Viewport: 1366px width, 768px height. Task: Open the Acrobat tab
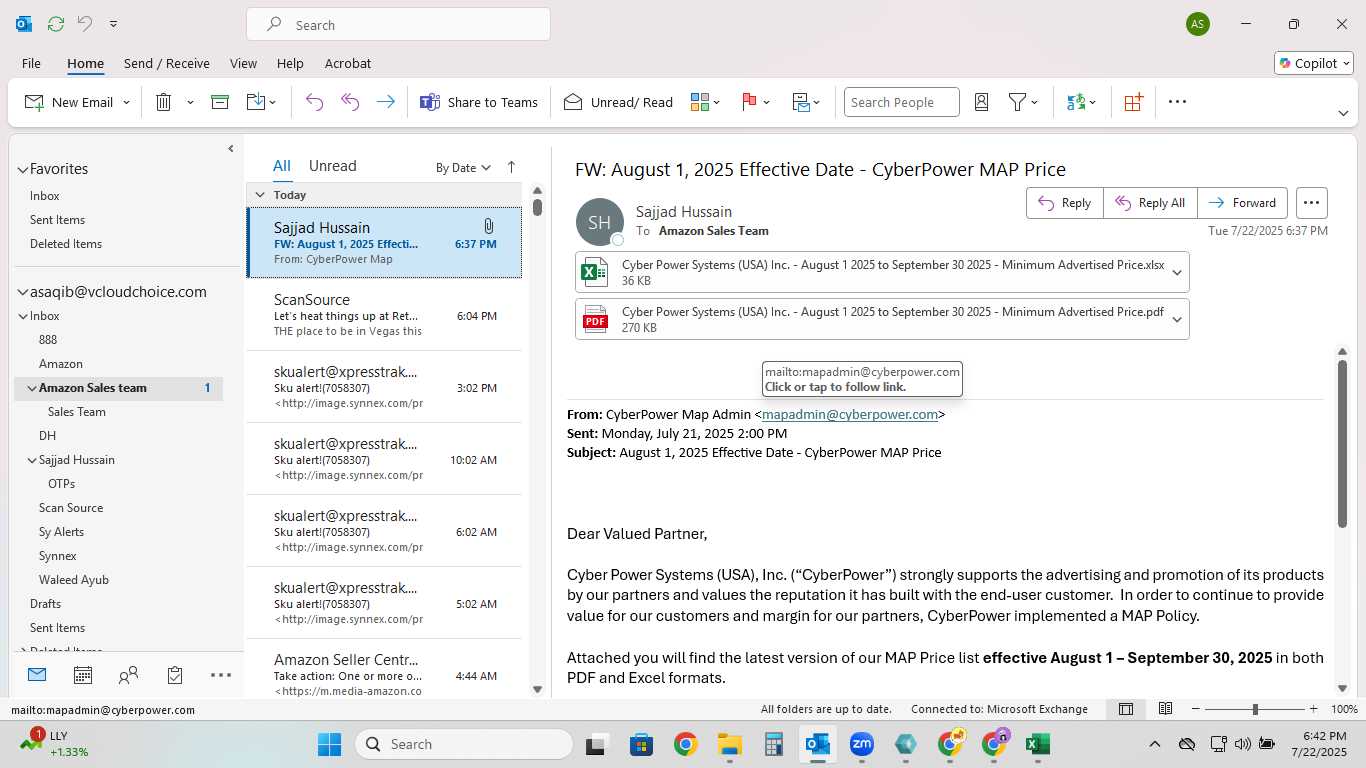point(348,63)
